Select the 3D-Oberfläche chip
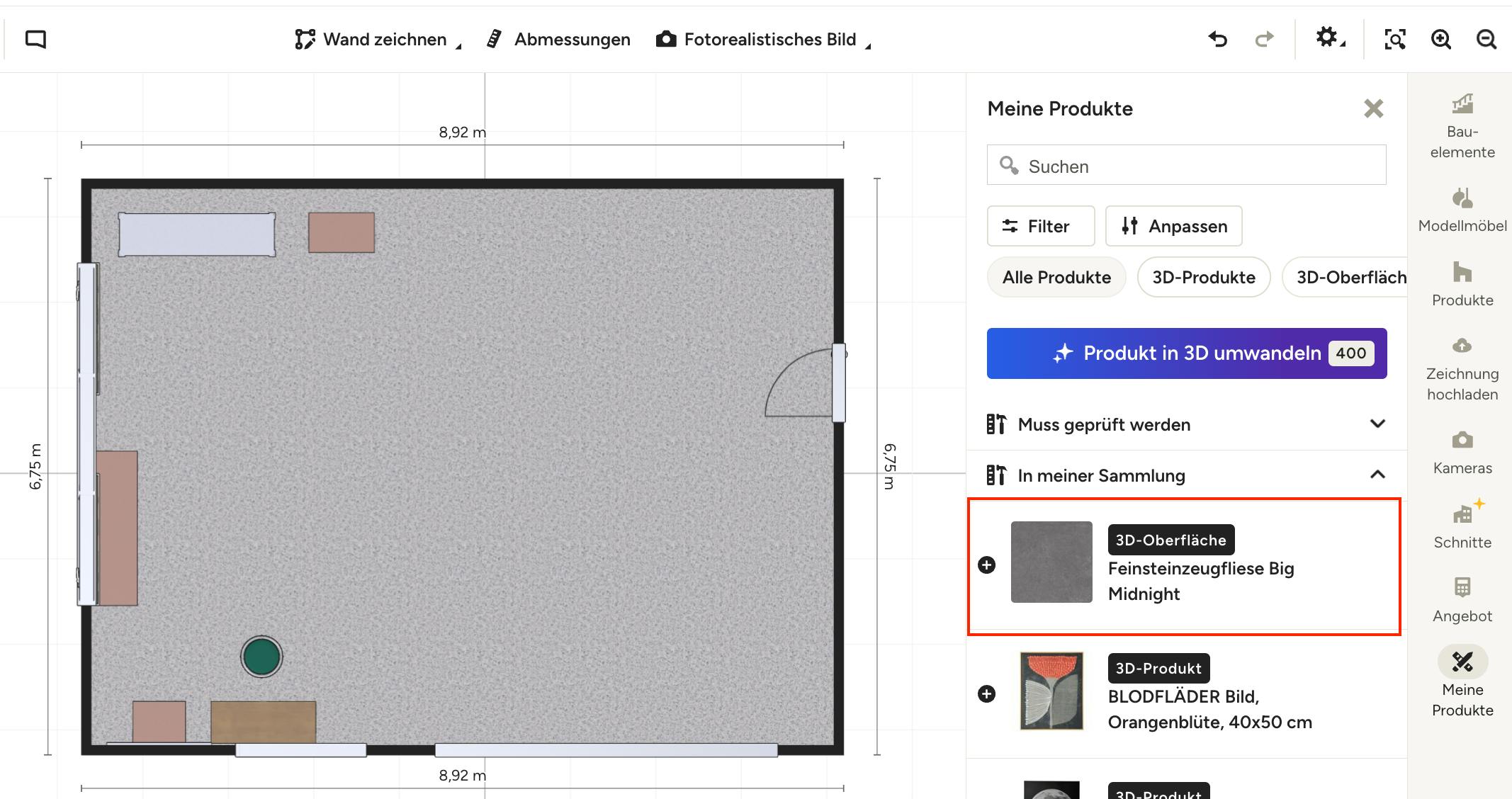1512x799 pixels. [x=1345, y=277]
